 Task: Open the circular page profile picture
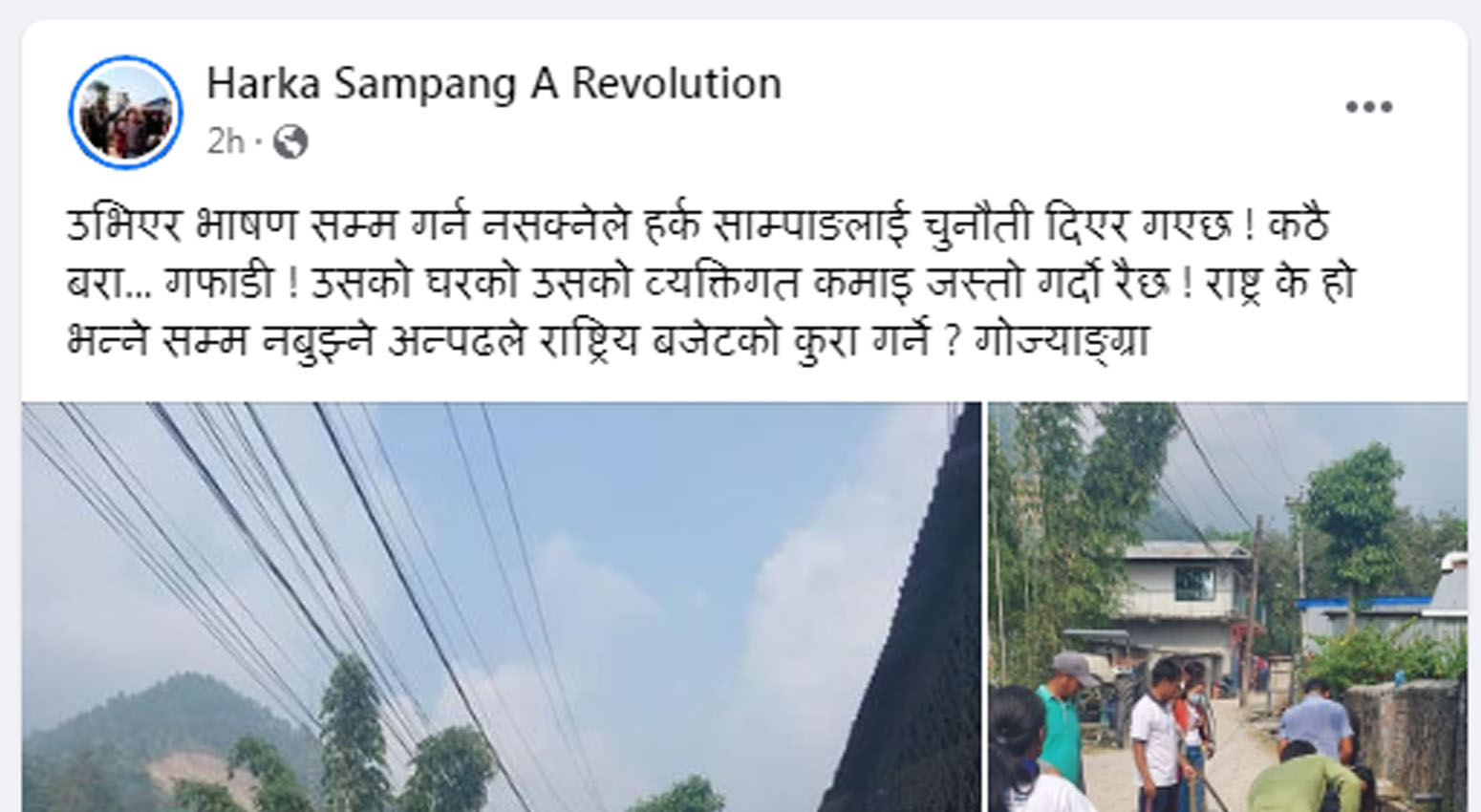coord(125,113)
